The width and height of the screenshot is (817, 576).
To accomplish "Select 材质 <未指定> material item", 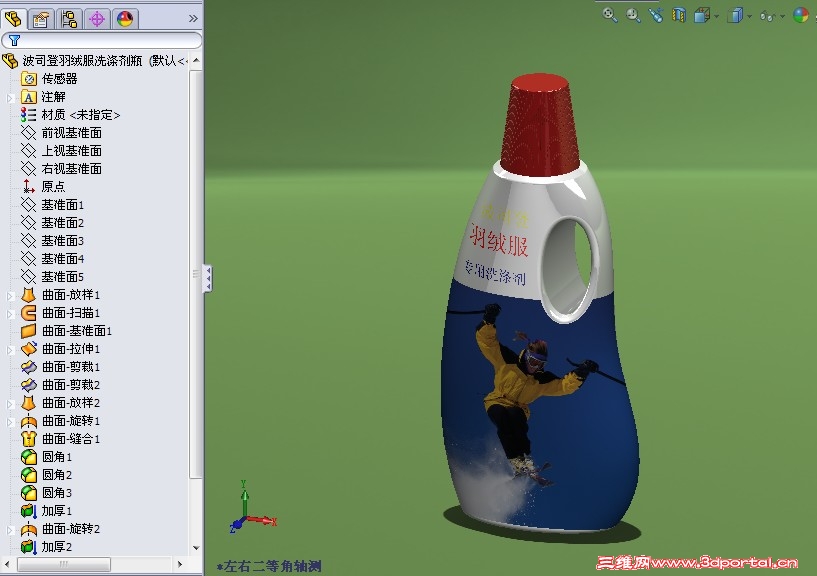I will point(71,115).
